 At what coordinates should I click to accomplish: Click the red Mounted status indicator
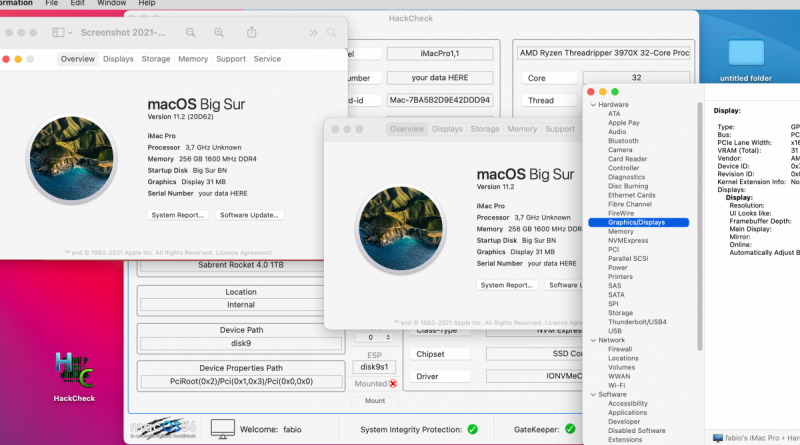393,384
